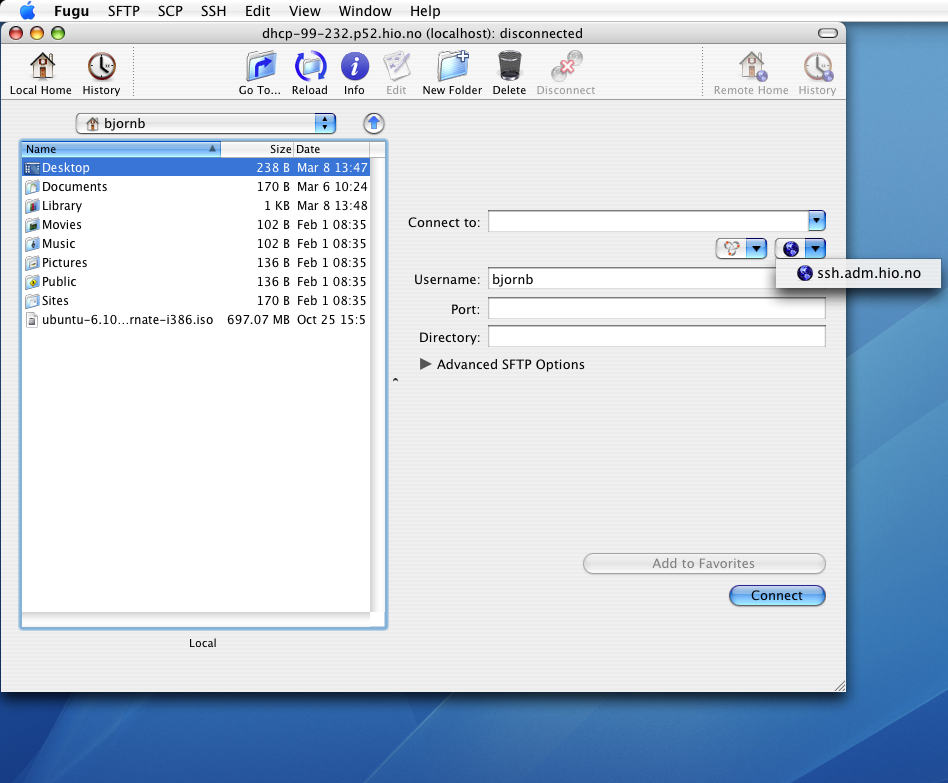Open Connect to history dropdown arrow
This screenshot has width=948, height=783.
click(816, 221)
